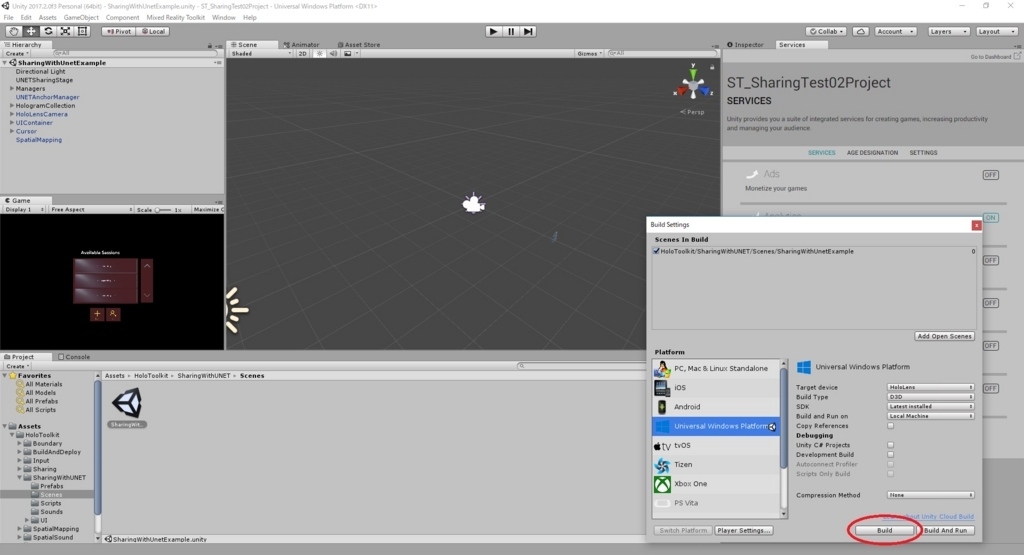Toggle the 2D scene view mode
Viewport: 1024px width, 555px height.
click(x=302, y=54)
